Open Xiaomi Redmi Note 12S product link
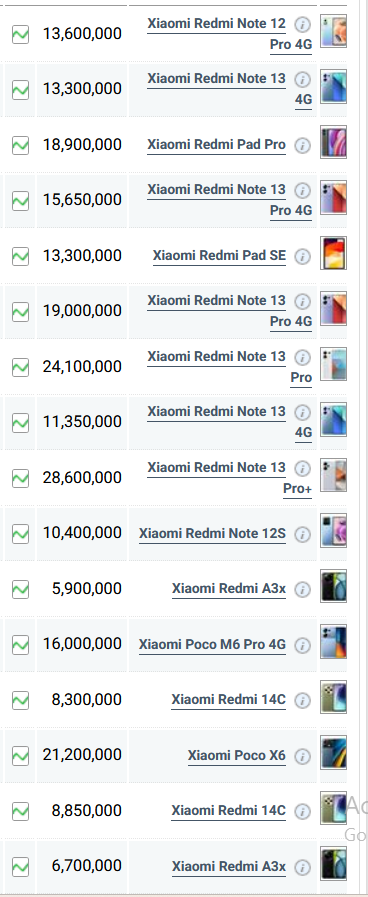Screen dimensions: 368x897 212,534
